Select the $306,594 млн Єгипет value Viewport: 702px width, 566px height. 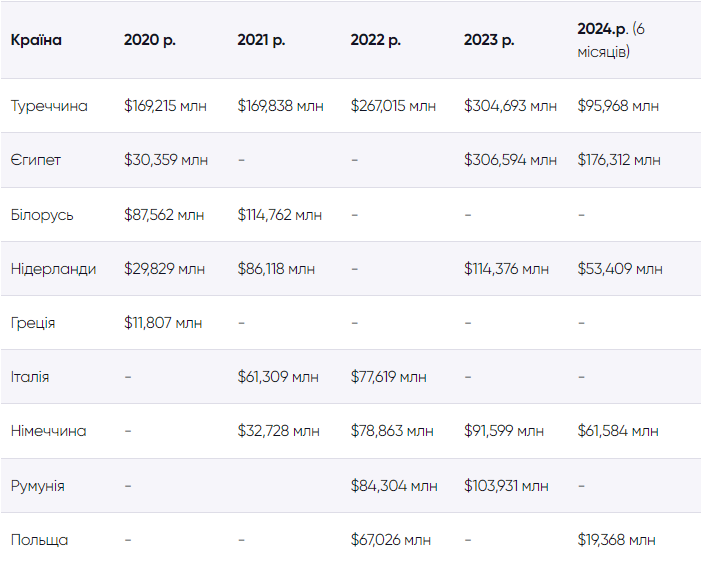tap(510, 159)
